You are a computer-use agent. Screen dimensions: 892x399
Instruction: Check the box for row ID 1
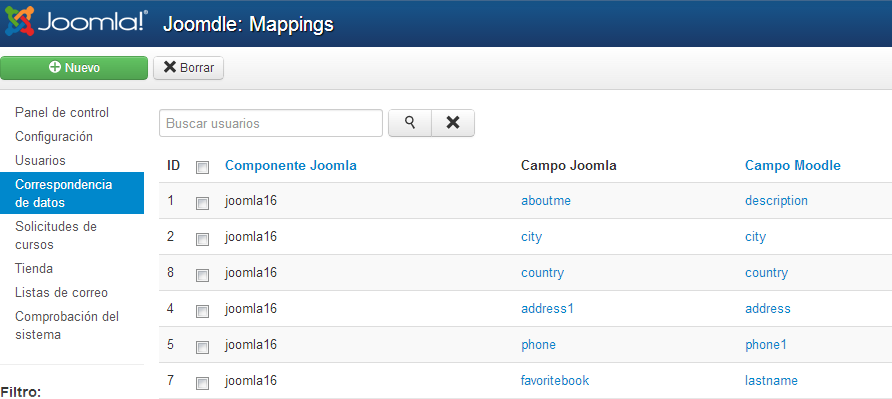pyautogui.click(x=203, y=203)
